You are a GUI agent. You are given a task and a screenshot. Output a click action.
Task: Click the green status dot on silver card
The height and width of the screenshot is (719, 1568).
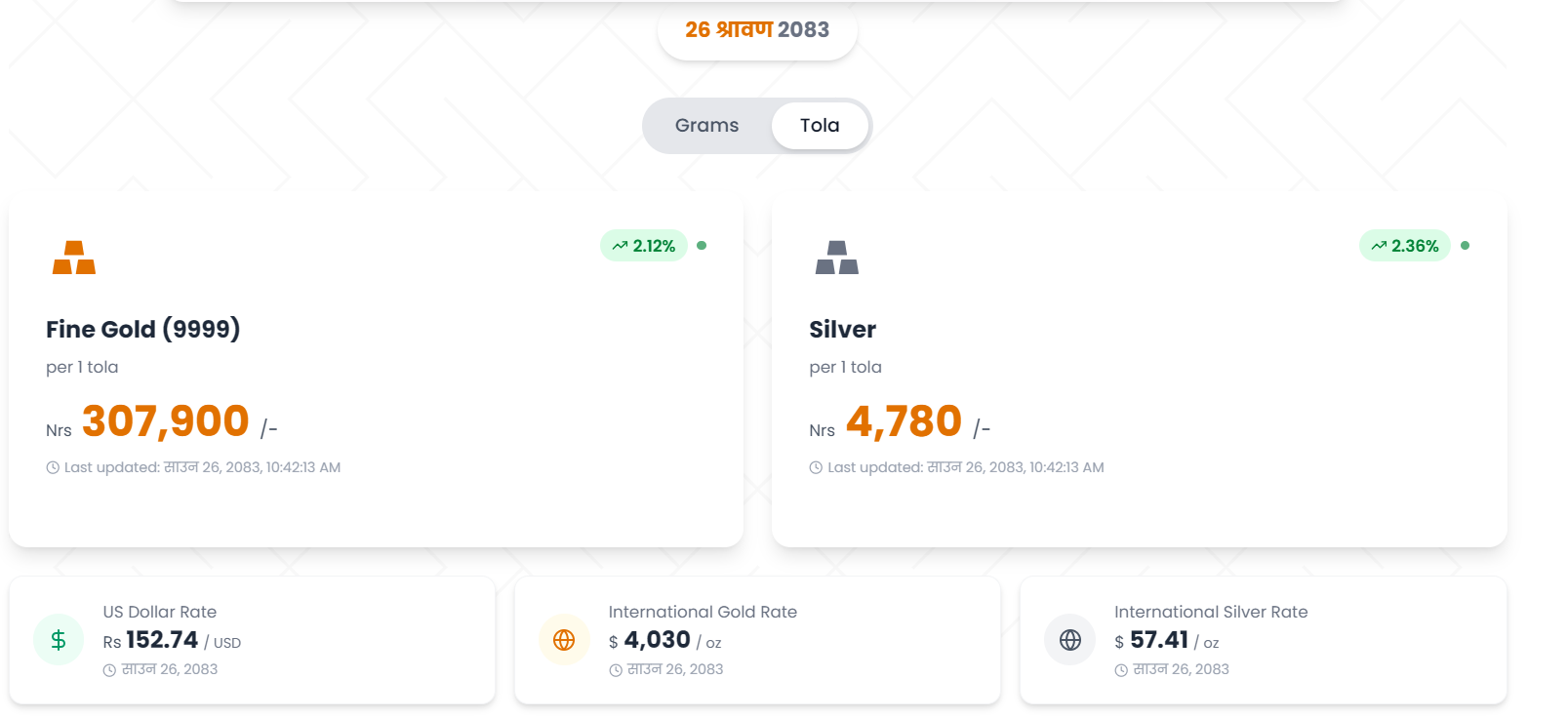point(1465,246)
